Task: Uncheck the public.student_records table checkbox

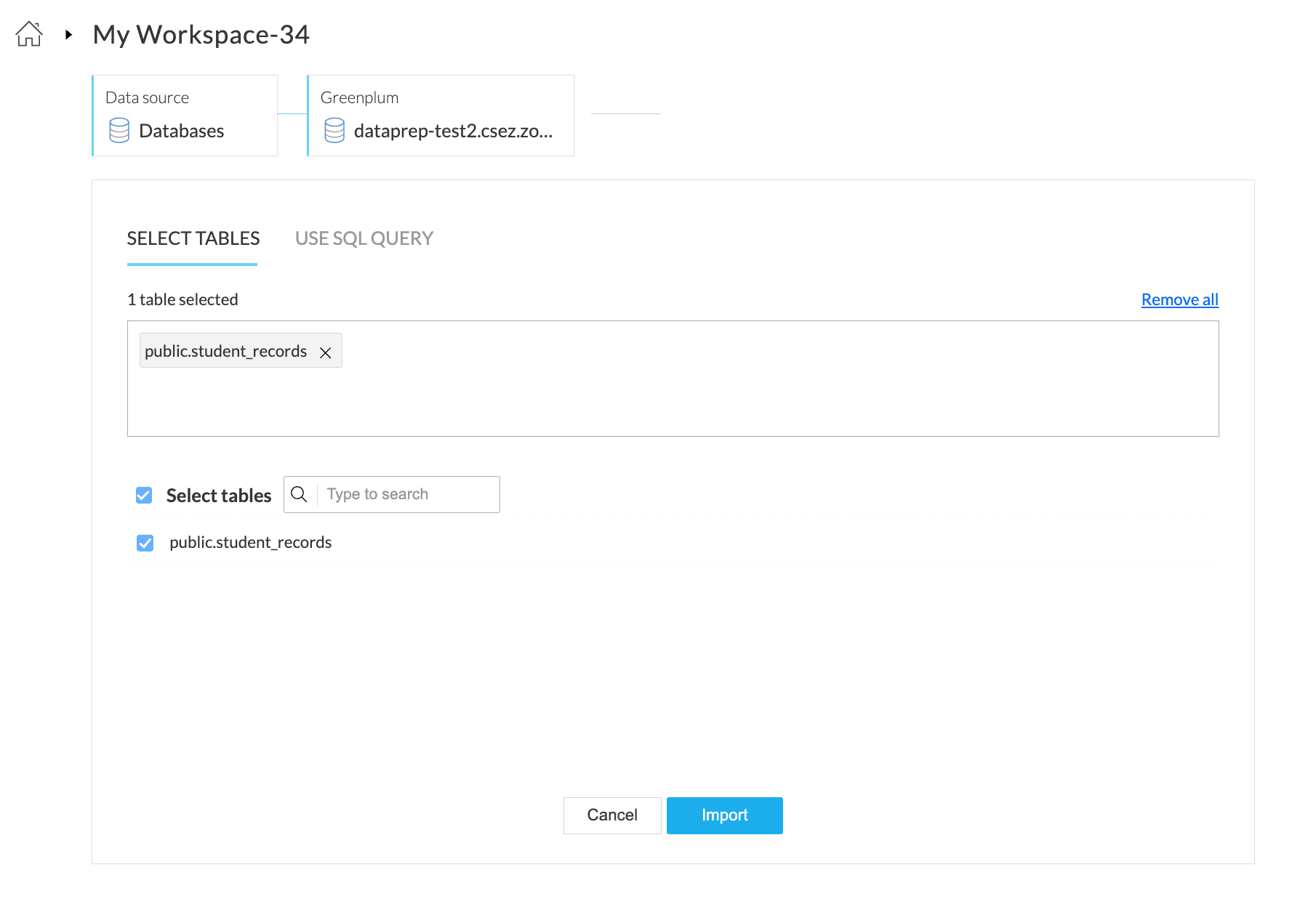Action: pos(145,543)
